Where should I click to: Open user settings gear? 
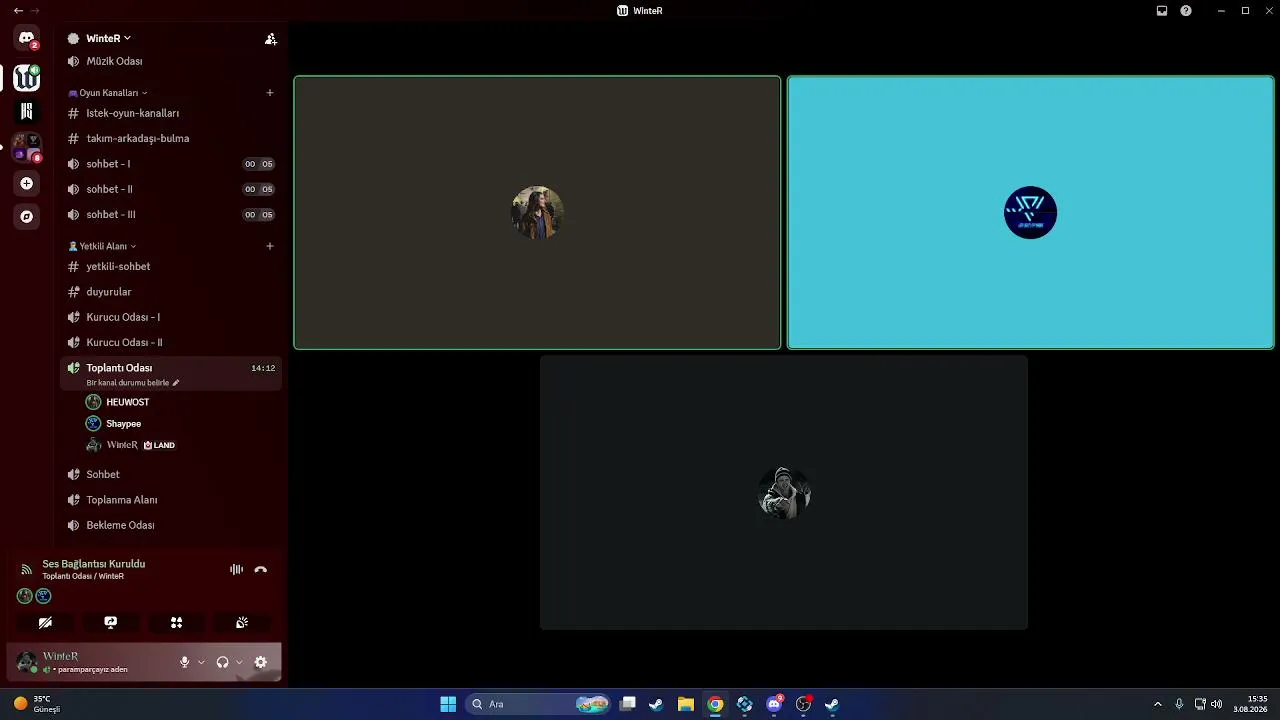coord(261,662)
